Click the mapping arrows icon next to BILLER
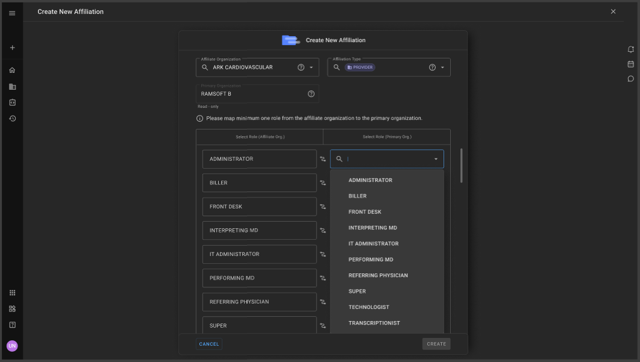Viewport: 640px width, 362px height. [x=323, y=183]
